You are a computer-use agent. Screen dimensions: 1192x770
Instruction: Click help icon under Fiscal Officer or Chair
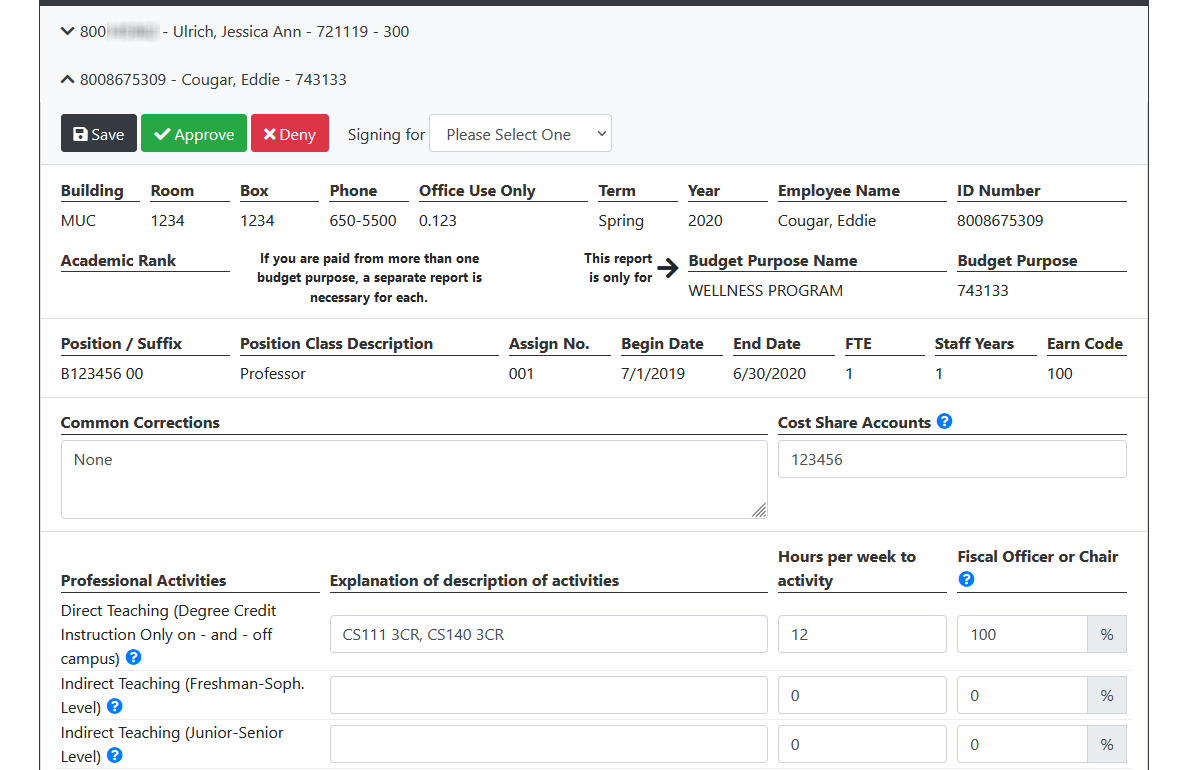click(x=966, y=579)
